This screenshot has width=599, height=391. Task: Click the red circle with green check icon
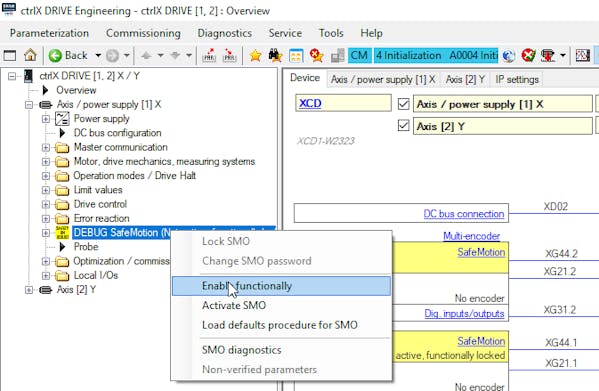click(x=528, y=56)
